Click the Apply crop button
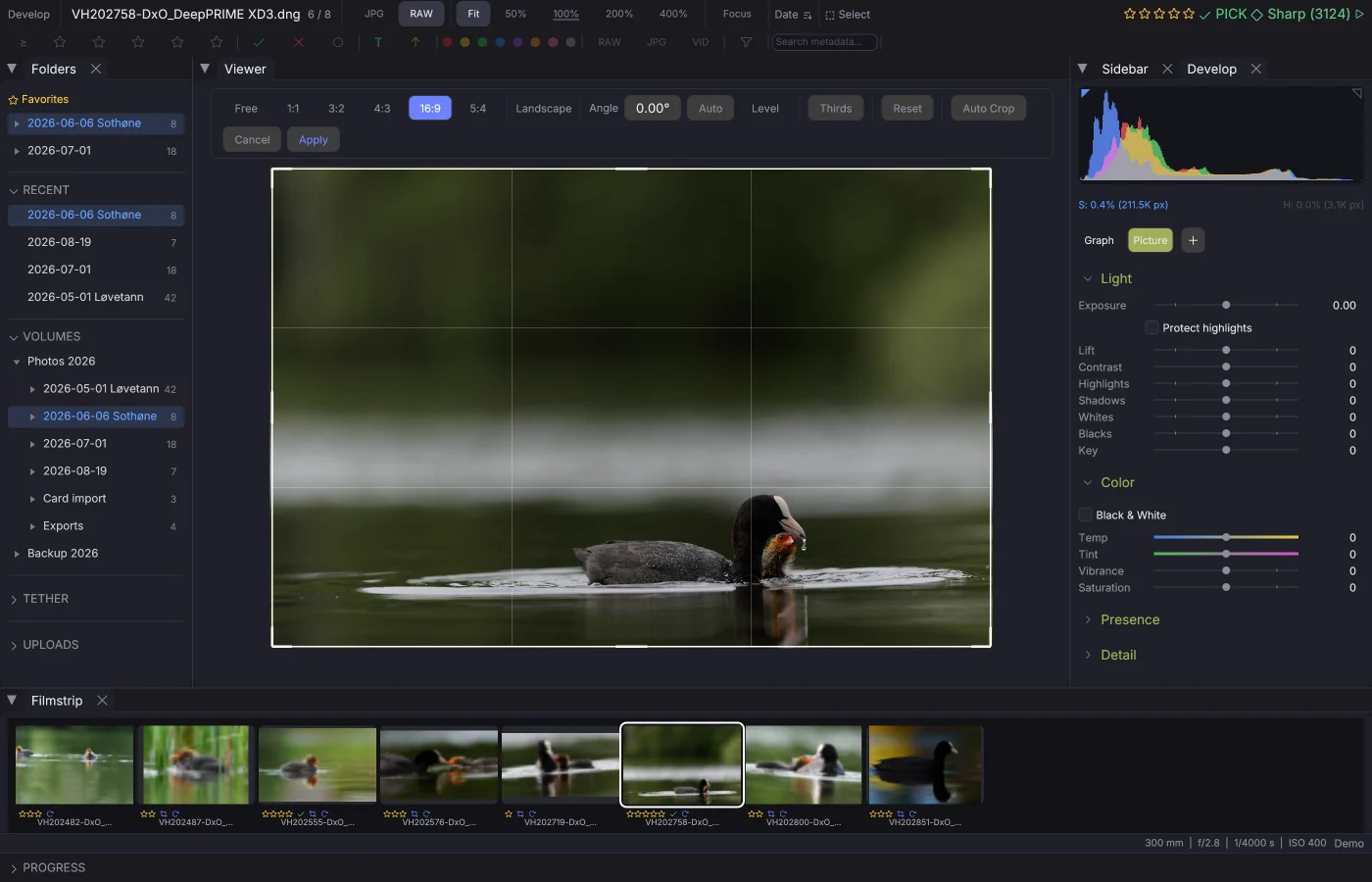The image size is (1372, 882). point(314,139)
